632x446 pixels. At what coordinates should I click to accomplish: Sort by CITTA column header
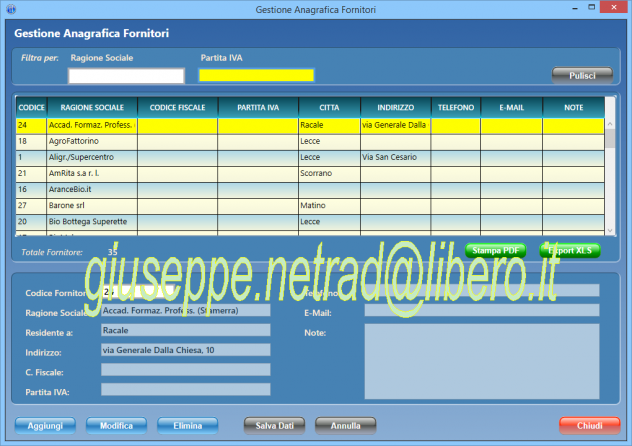coord(329,108)
